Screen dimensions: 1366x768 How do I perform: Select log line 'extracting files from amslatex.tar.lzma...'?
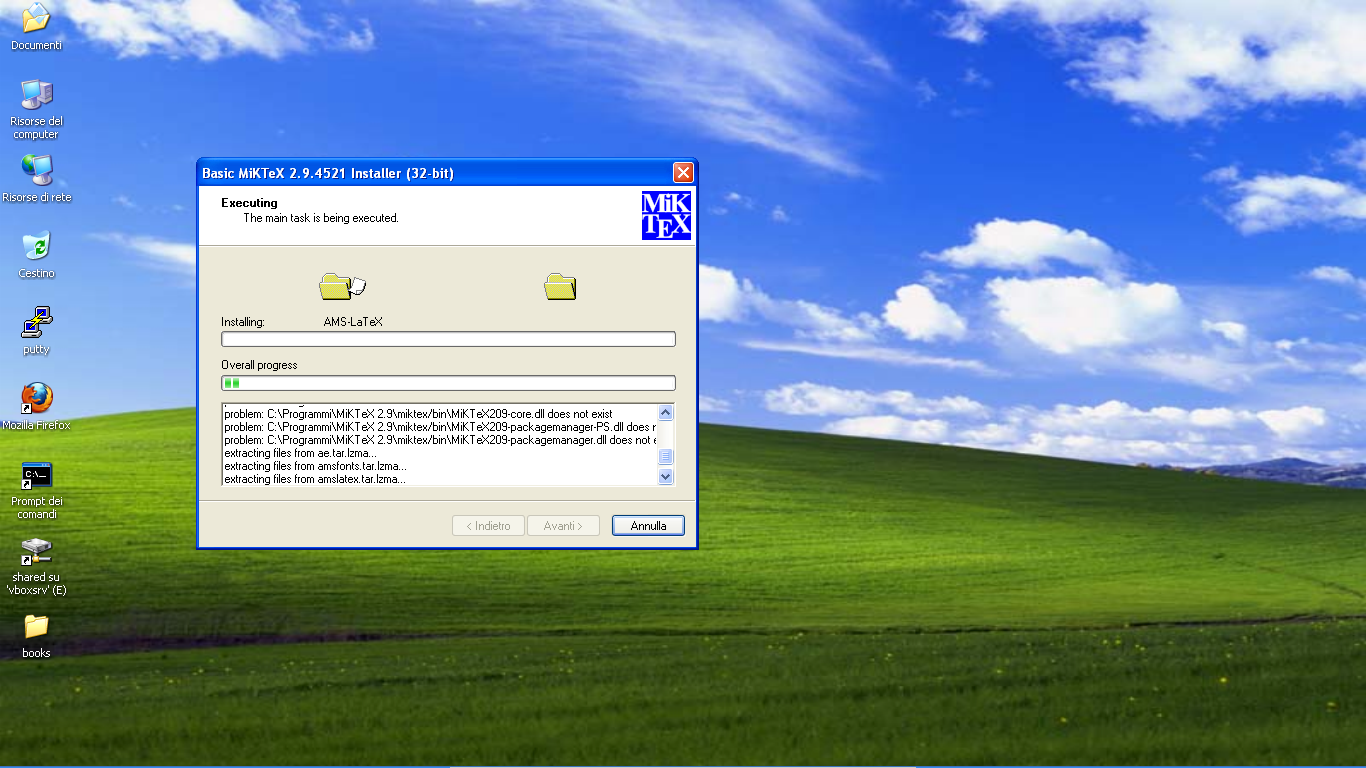315,479
